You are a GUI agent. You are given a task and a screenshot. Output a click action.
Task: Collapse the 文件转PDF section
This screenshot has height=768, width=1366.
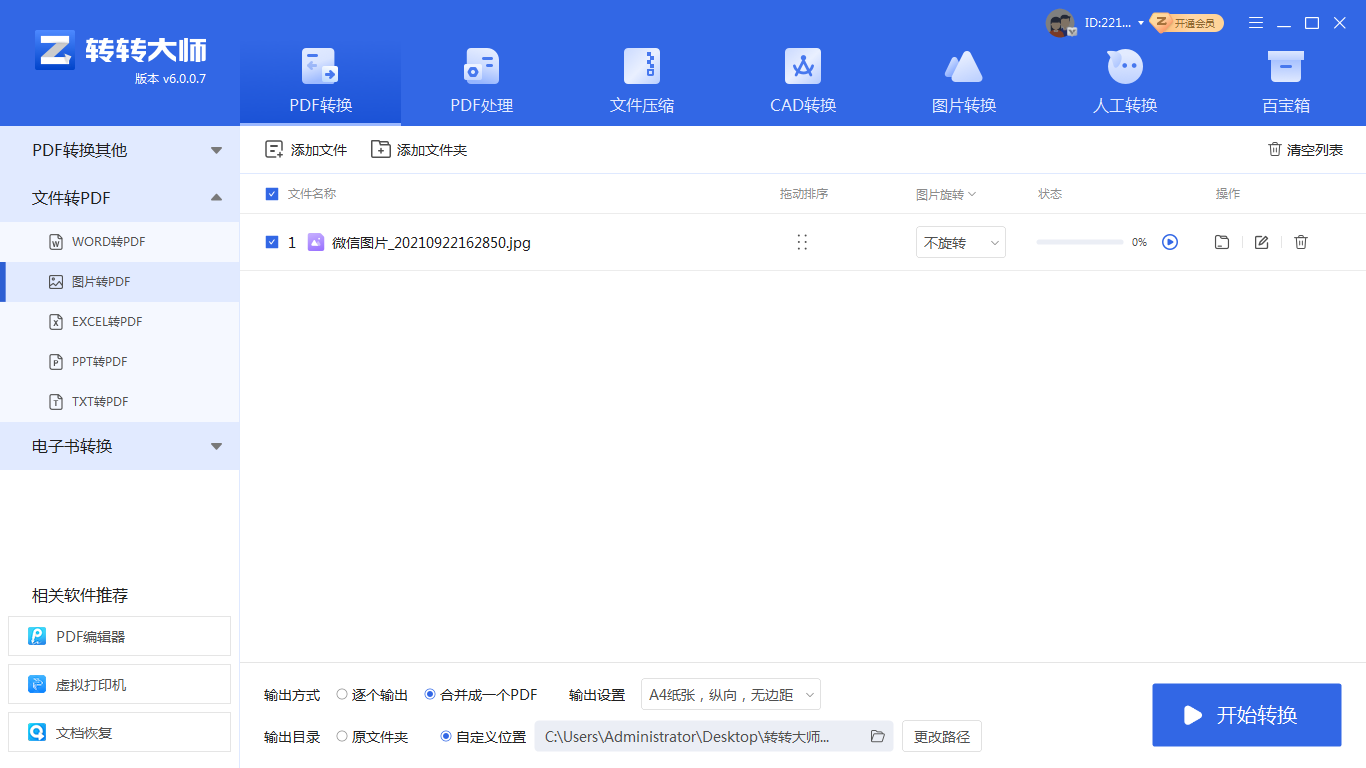[x=120, y=197]
